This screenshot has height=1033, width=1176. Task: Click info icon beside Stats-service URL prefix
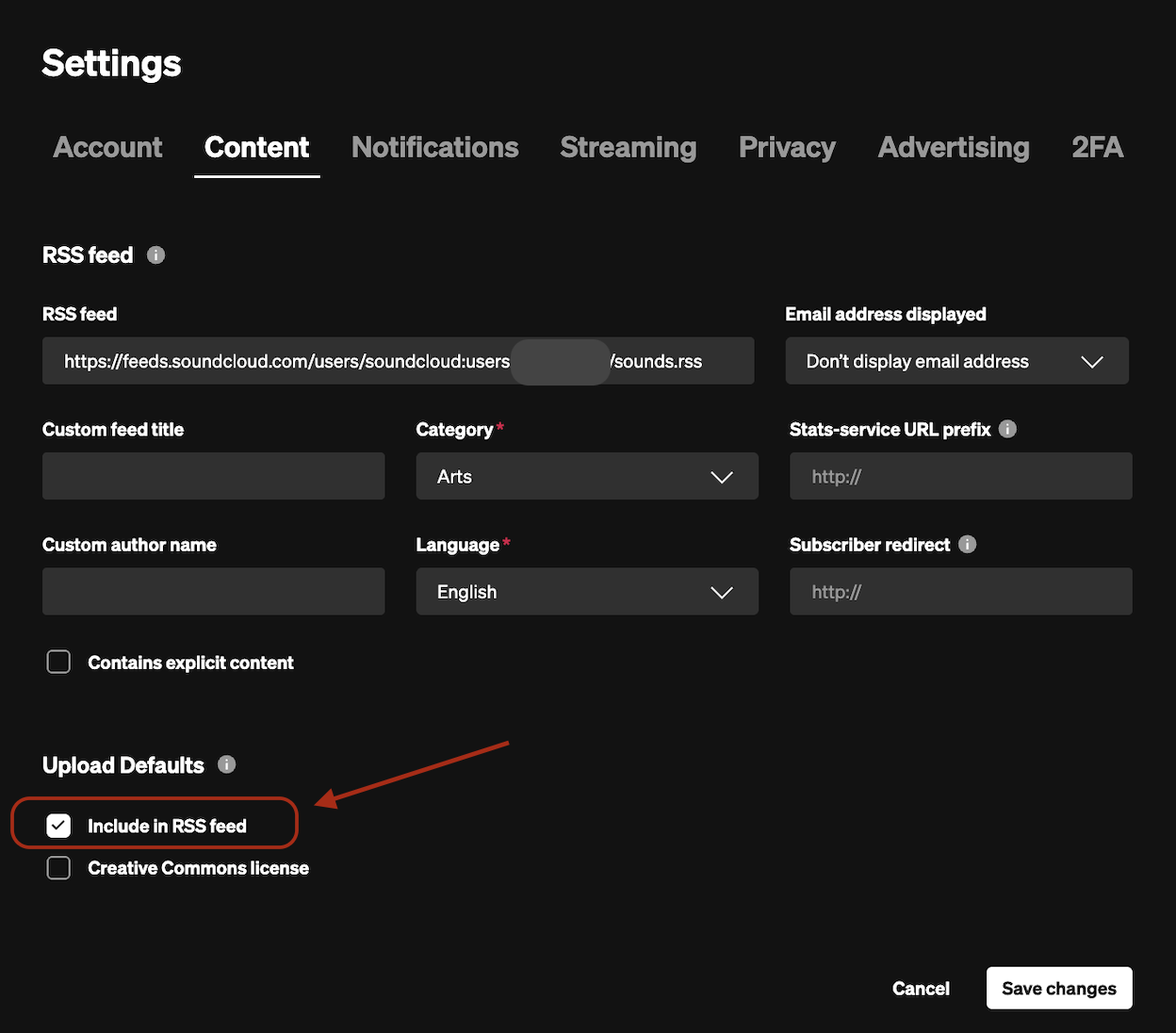coord(1007,430)
